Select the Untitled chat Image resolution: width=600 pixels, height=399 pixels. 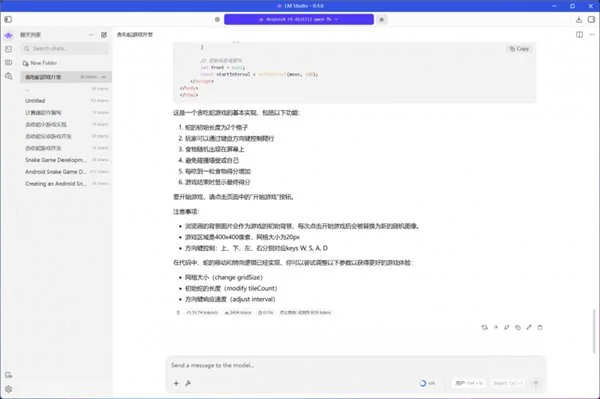(66, 101)
